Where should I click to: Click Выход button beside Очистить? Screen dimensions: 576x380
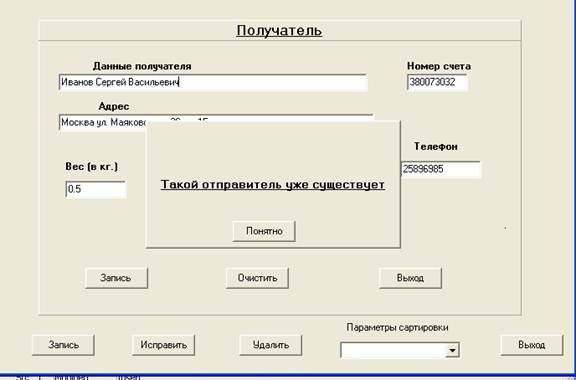pyautogui.click(x=410, y=278)
